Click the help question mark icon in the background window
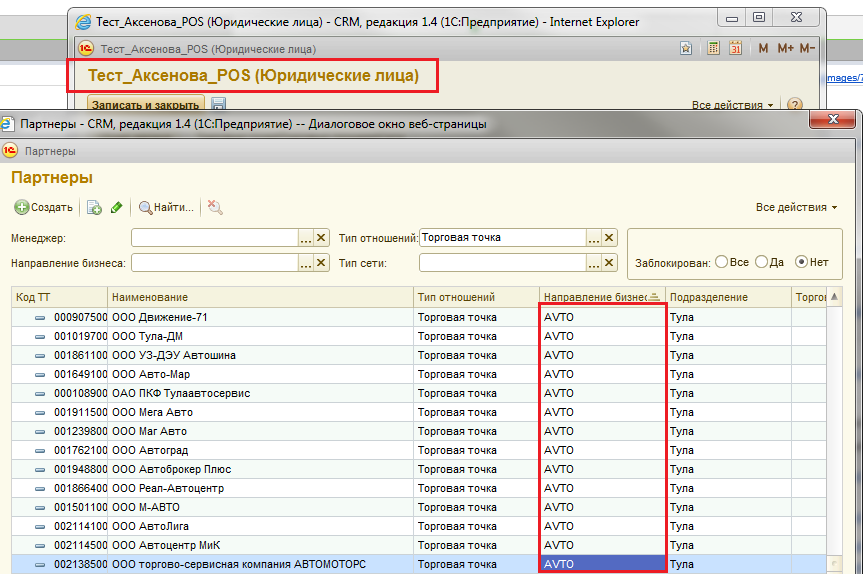Image resolution: width=863 pixels, height=574 pixels. 794,104
